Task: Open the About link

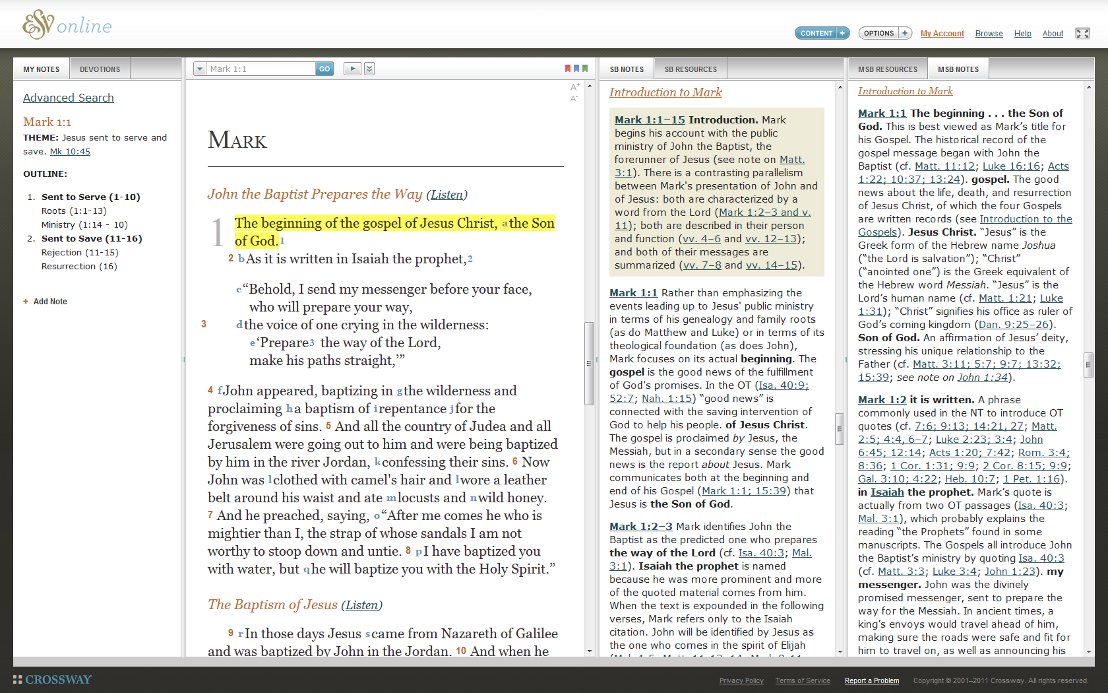Action: (x=1052, y=33)
